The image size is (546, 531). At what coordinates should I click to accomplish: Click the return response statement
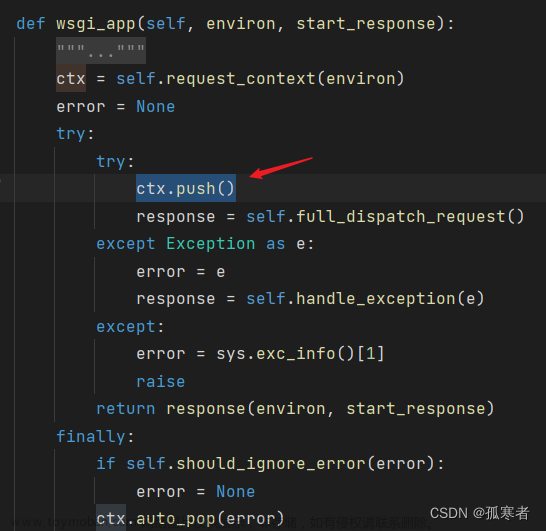pos(295,409)
